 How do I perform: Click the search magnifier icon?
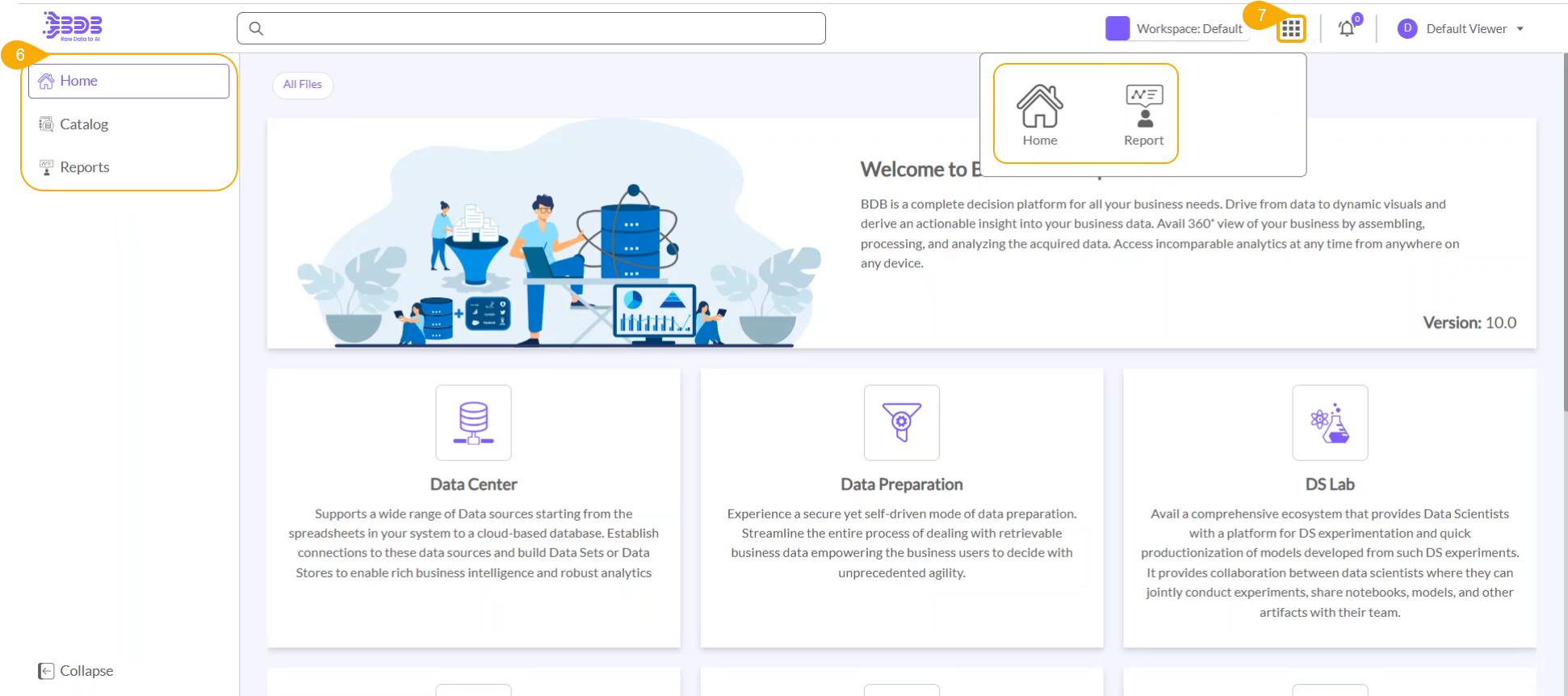256,29
